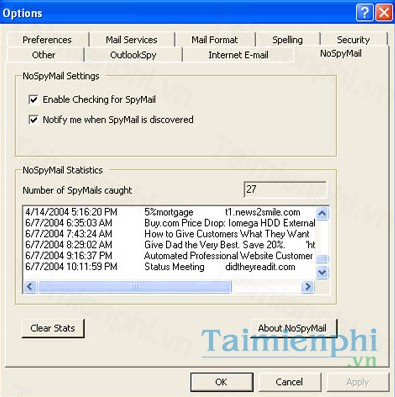Click the list's scroll down arrow
The height and width of the screenshot is (397, 395).
pyautogui.click(x=322, y=272)
